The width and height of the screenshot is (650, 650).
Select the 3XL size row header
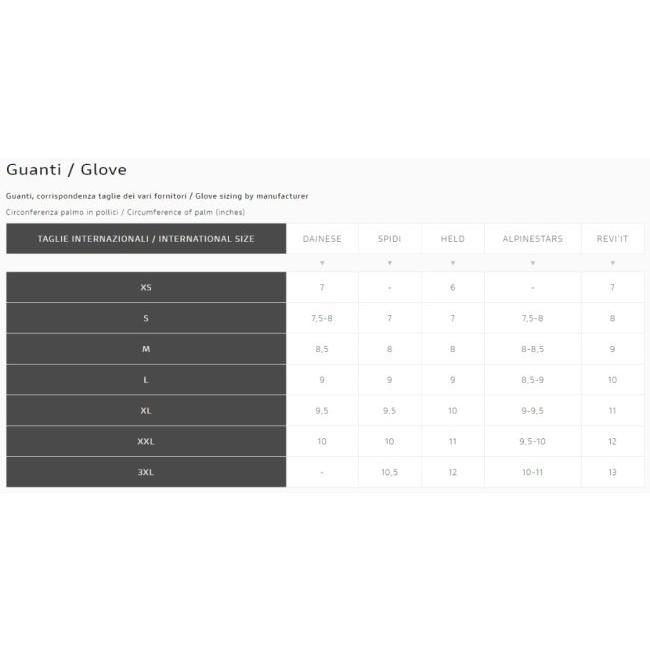(x=146, y=472)
